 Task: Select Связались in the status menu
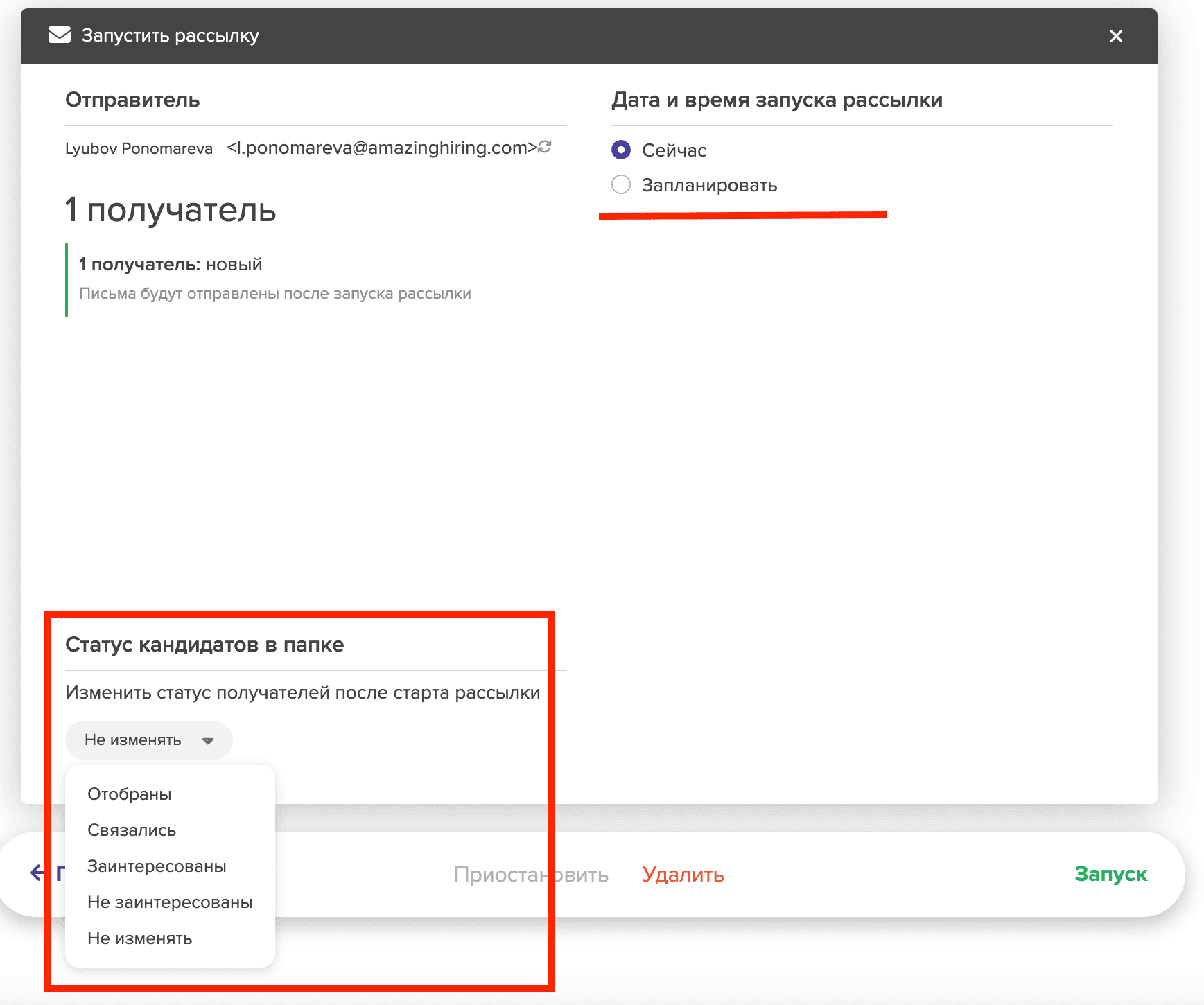[132, 830]
